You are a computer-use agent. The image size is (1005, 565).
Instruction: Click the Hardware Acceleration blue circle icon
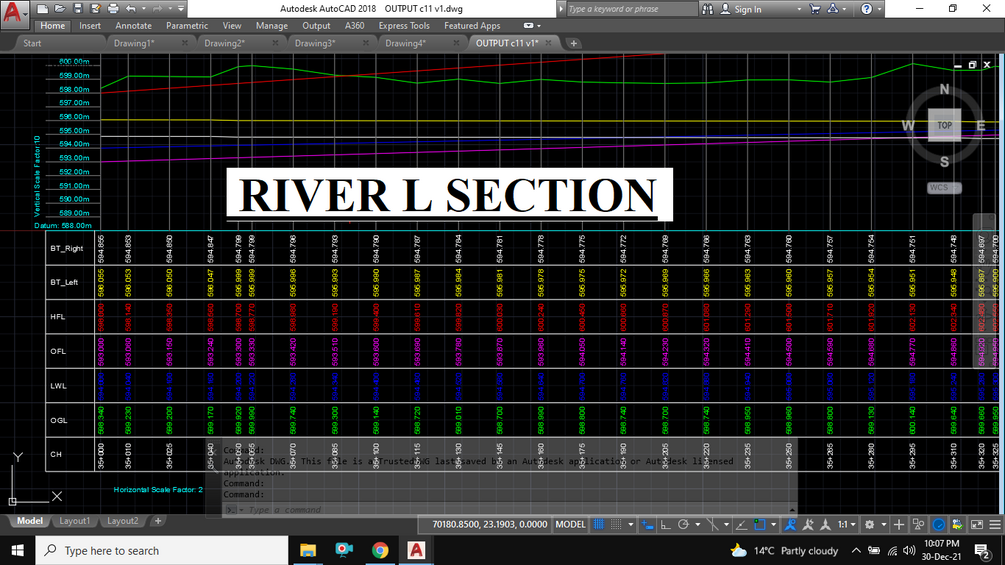[939, 525]
